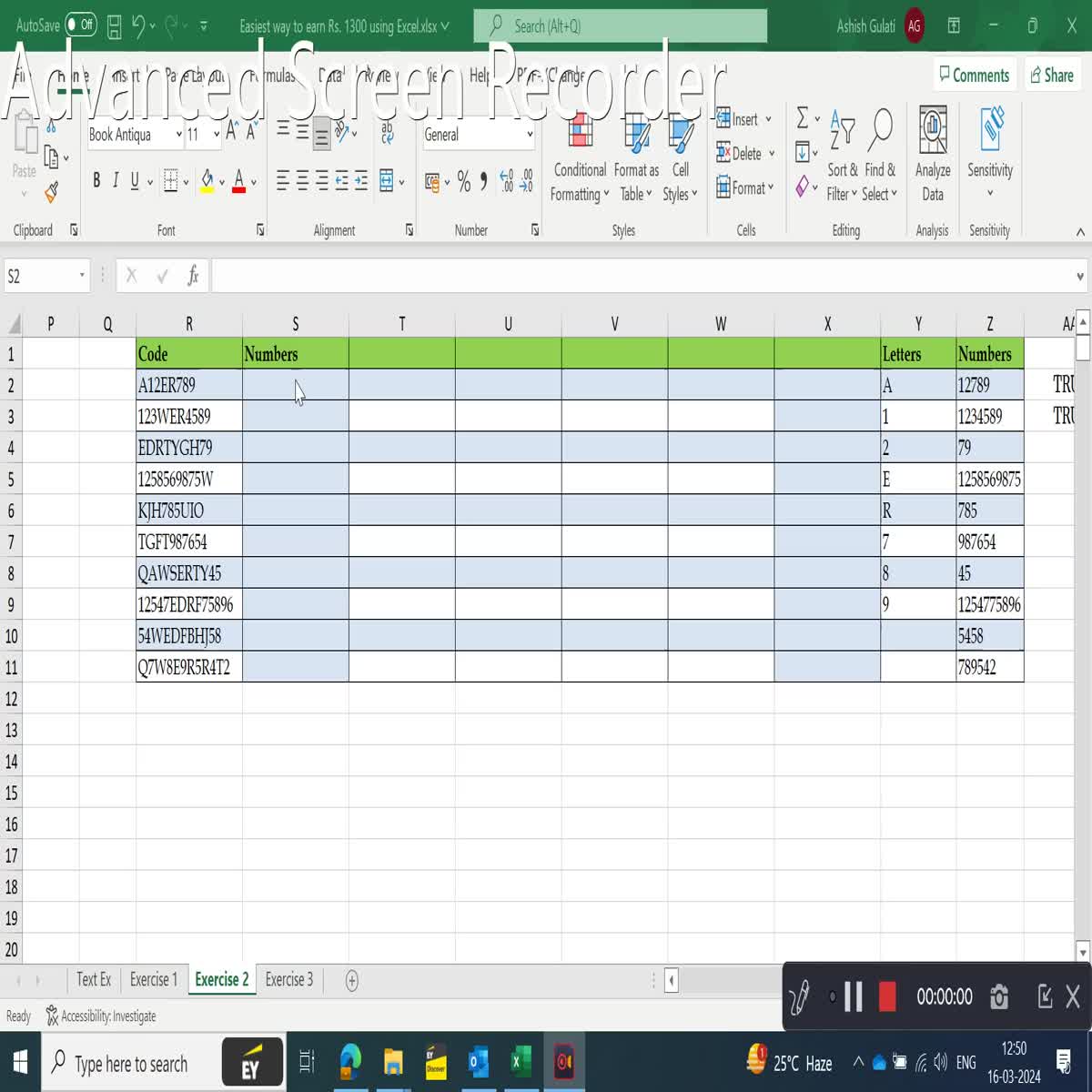Launch Analyze Data
Image resolution: width=1092 pixels, height=1092 pixels.
point(932,157)
